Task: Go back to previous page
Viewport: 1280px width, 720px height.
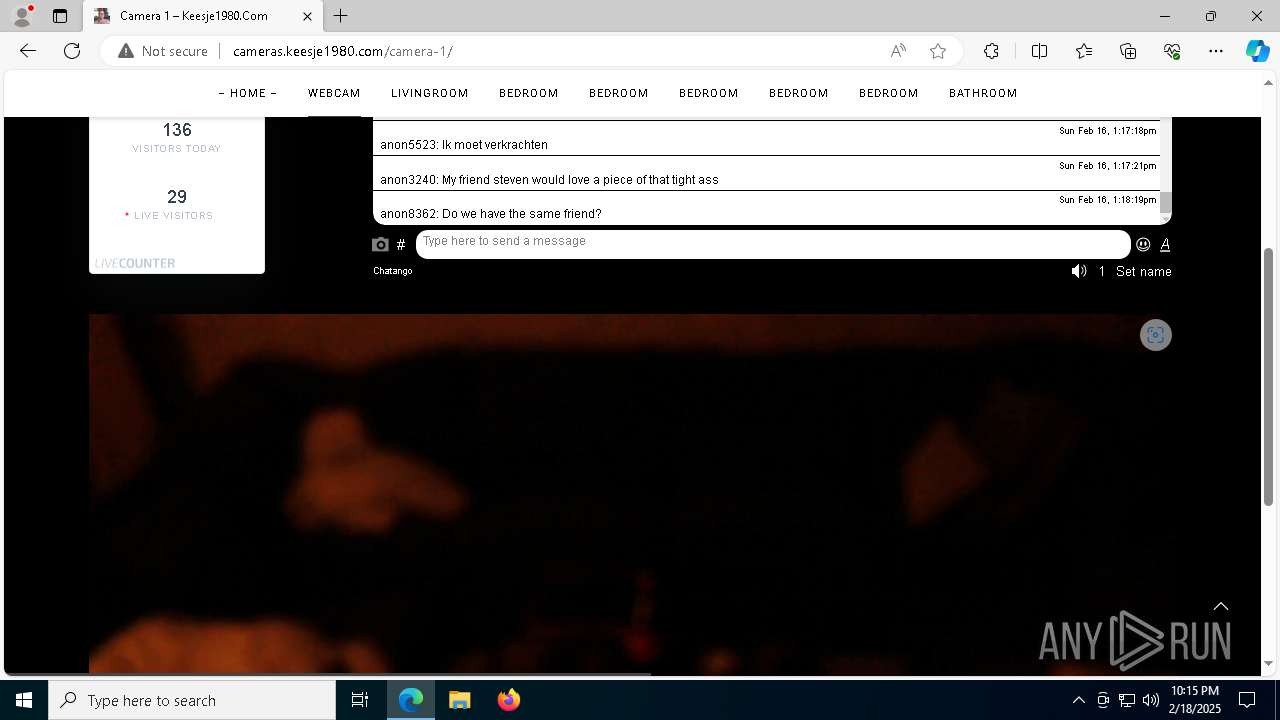Action: click(x=28, y=51)
